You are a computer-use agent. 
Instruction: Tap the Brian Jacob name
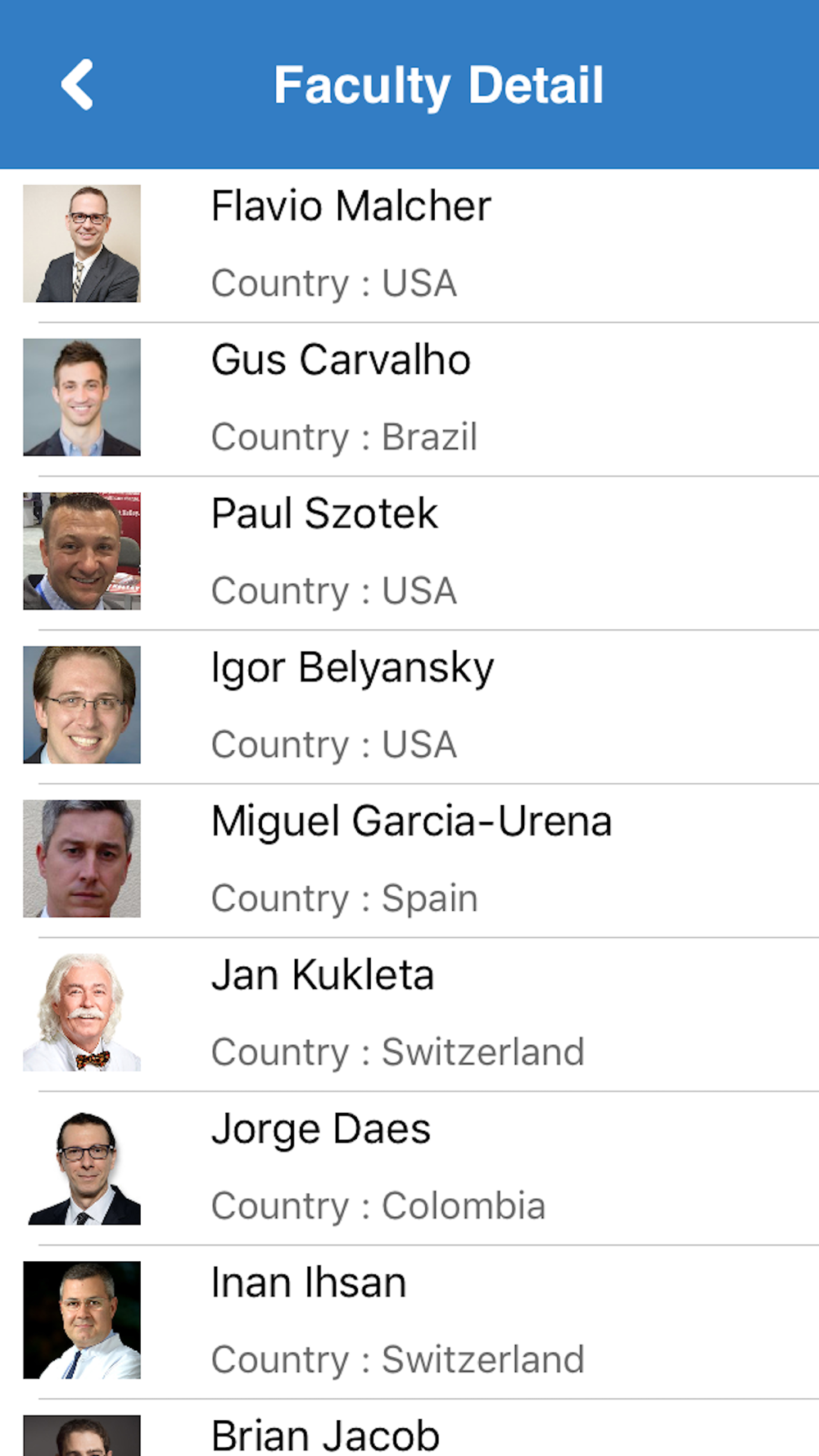[325, 1436]
